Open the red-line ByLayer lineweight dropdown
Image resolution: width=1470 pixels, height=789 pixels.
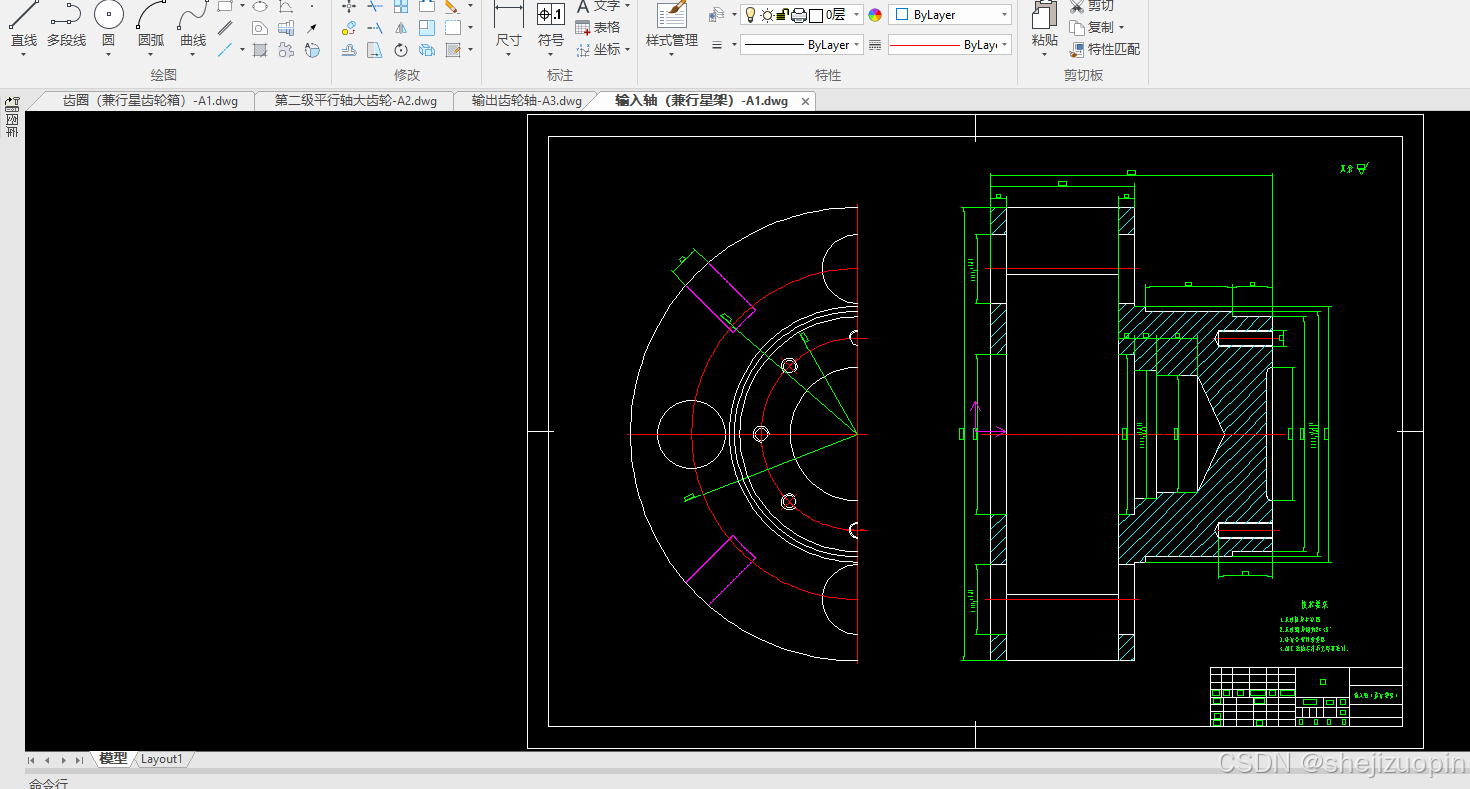pos(949,45)
